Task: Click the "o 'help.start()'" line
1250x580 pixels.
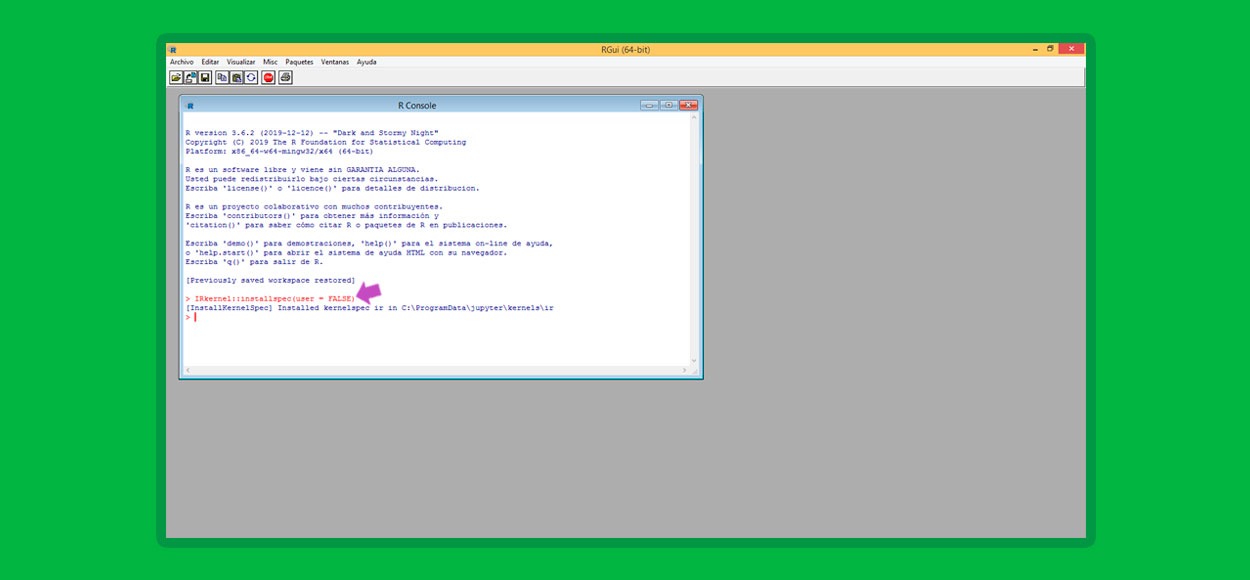Action: coord(346,253)
